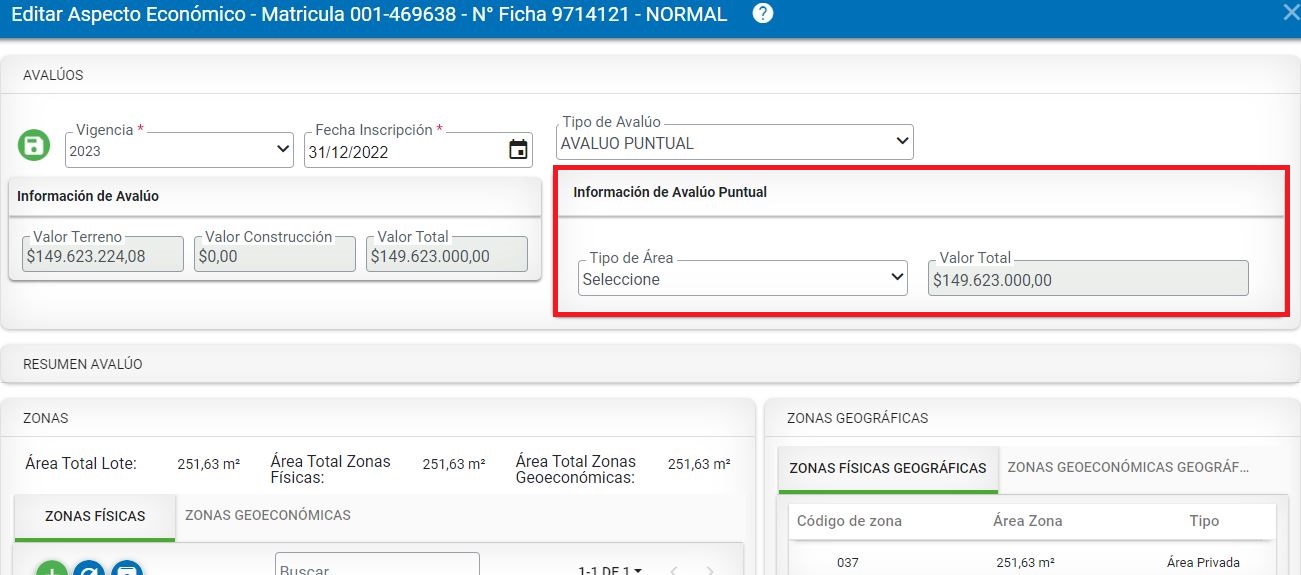1301x575 pixels.
Task: Go to previous page of zones
Action: (x=674, y=571)
